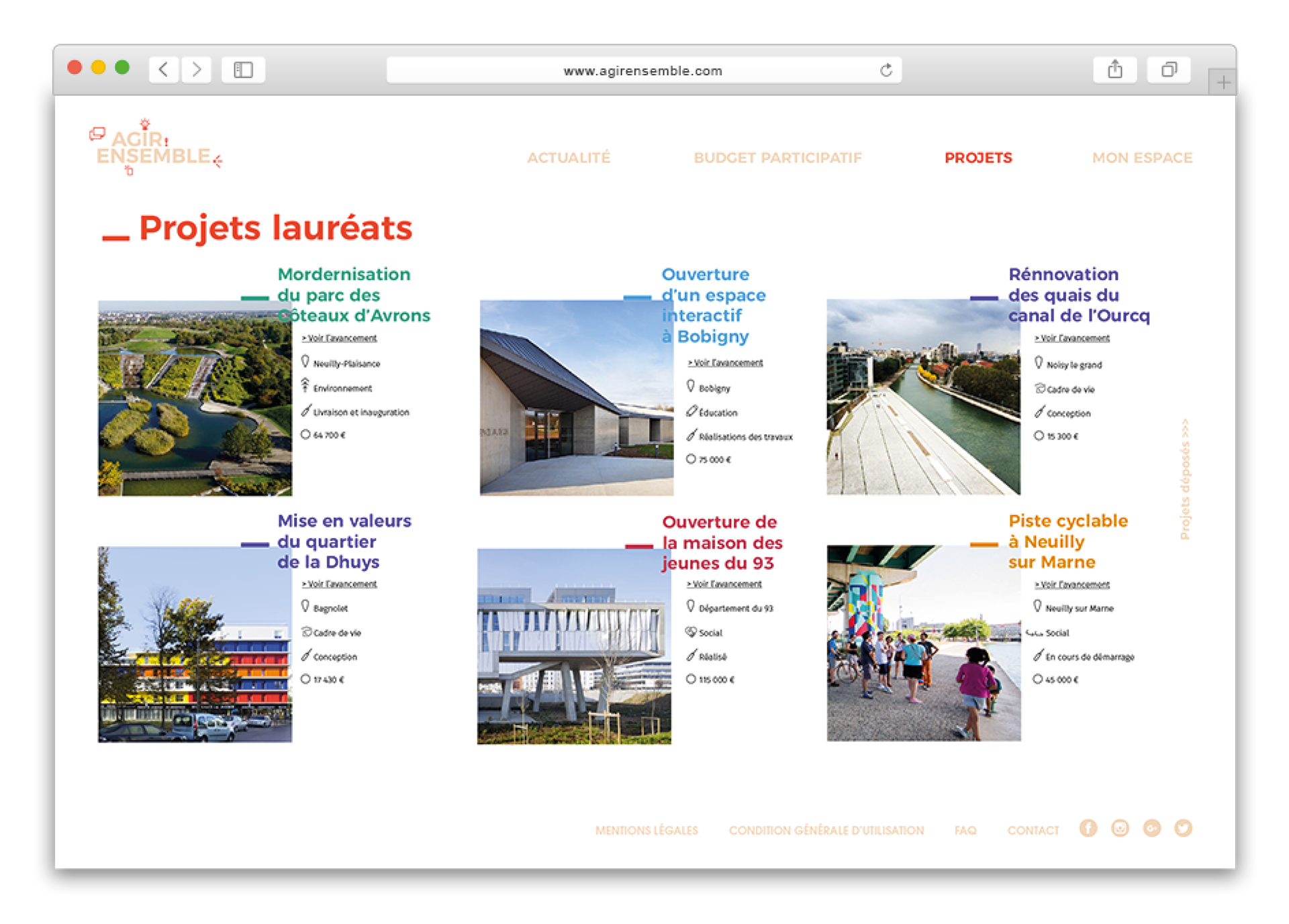The width and height of the screenshot is (1289, 924).
Task: Click the 45 000 € budget text
Action: click(x=1061, y=680)
